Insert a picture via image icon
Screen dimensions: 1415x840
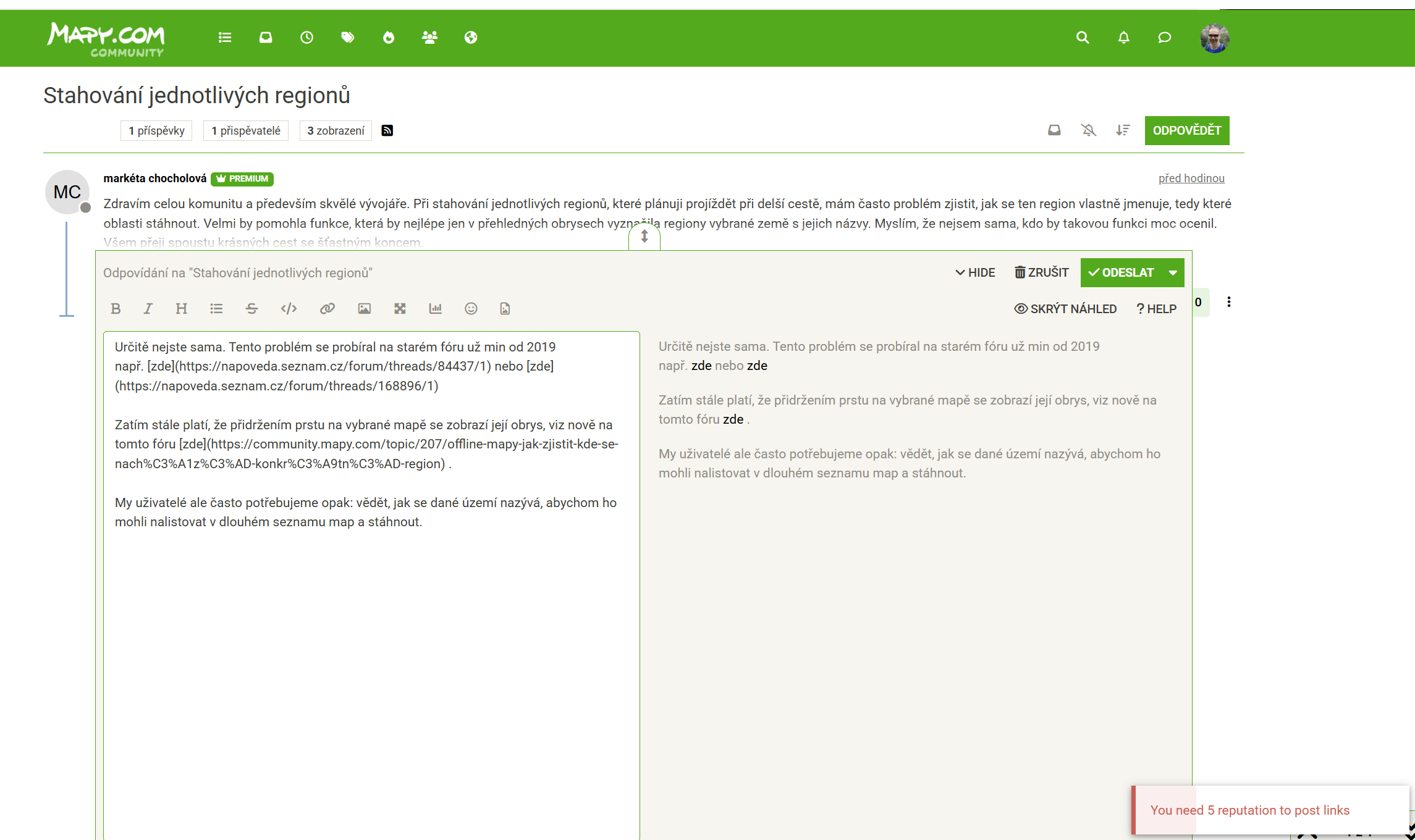coord(364,309)
